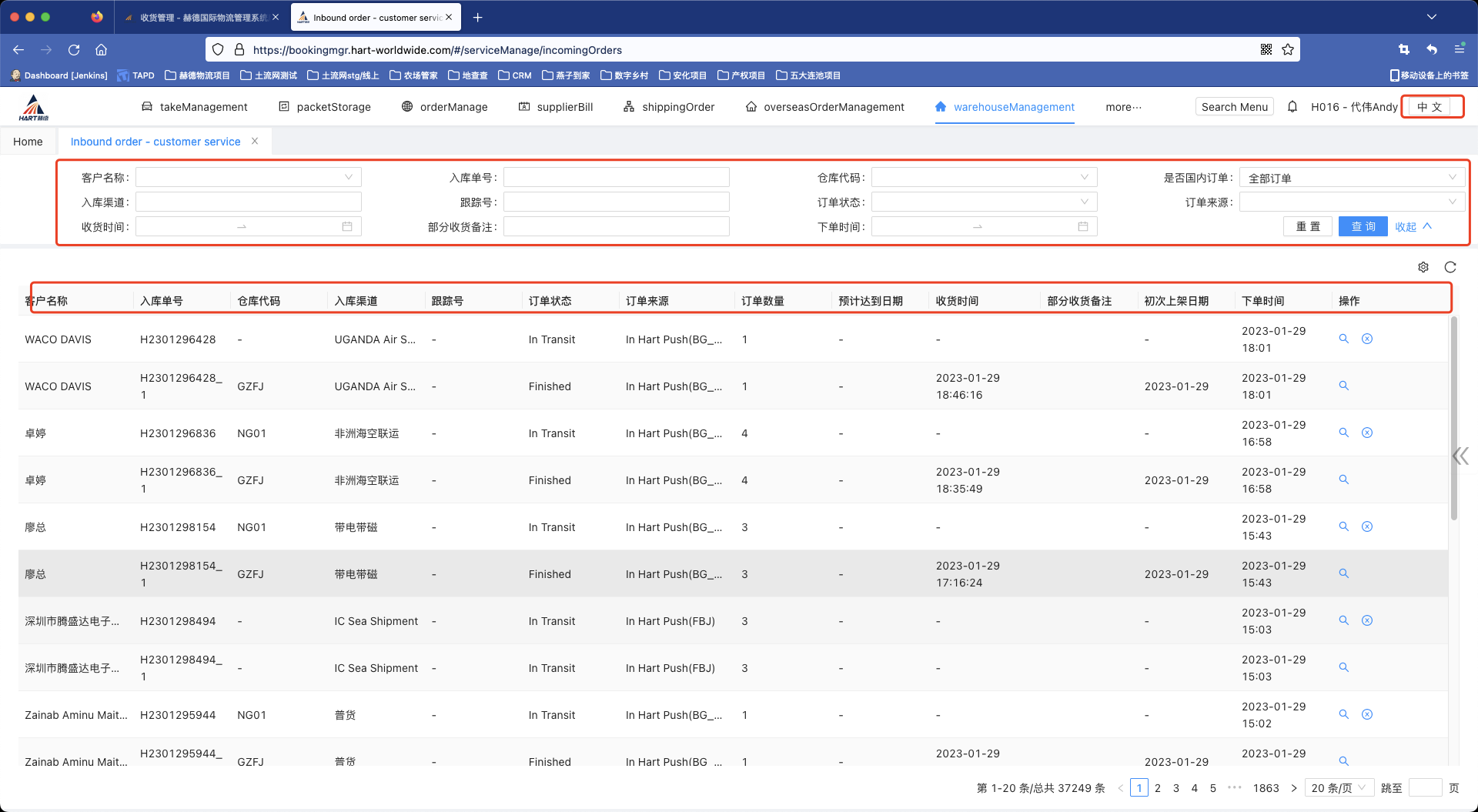This screenshot has width=1478, height=812.
Task: Cancel order H2301296836 with the circle-x icon
Action: pyautogui.click(x=1367, y=433)
